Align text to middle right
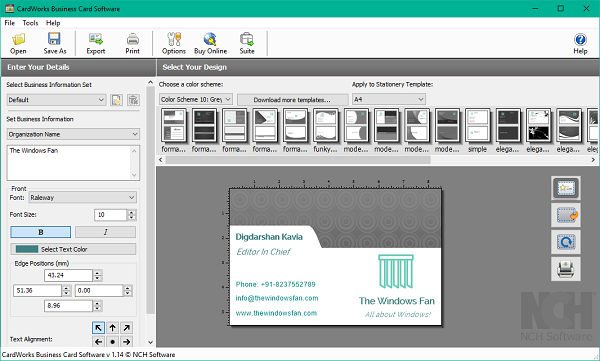 pyautogui.click(x=126, y=341)
